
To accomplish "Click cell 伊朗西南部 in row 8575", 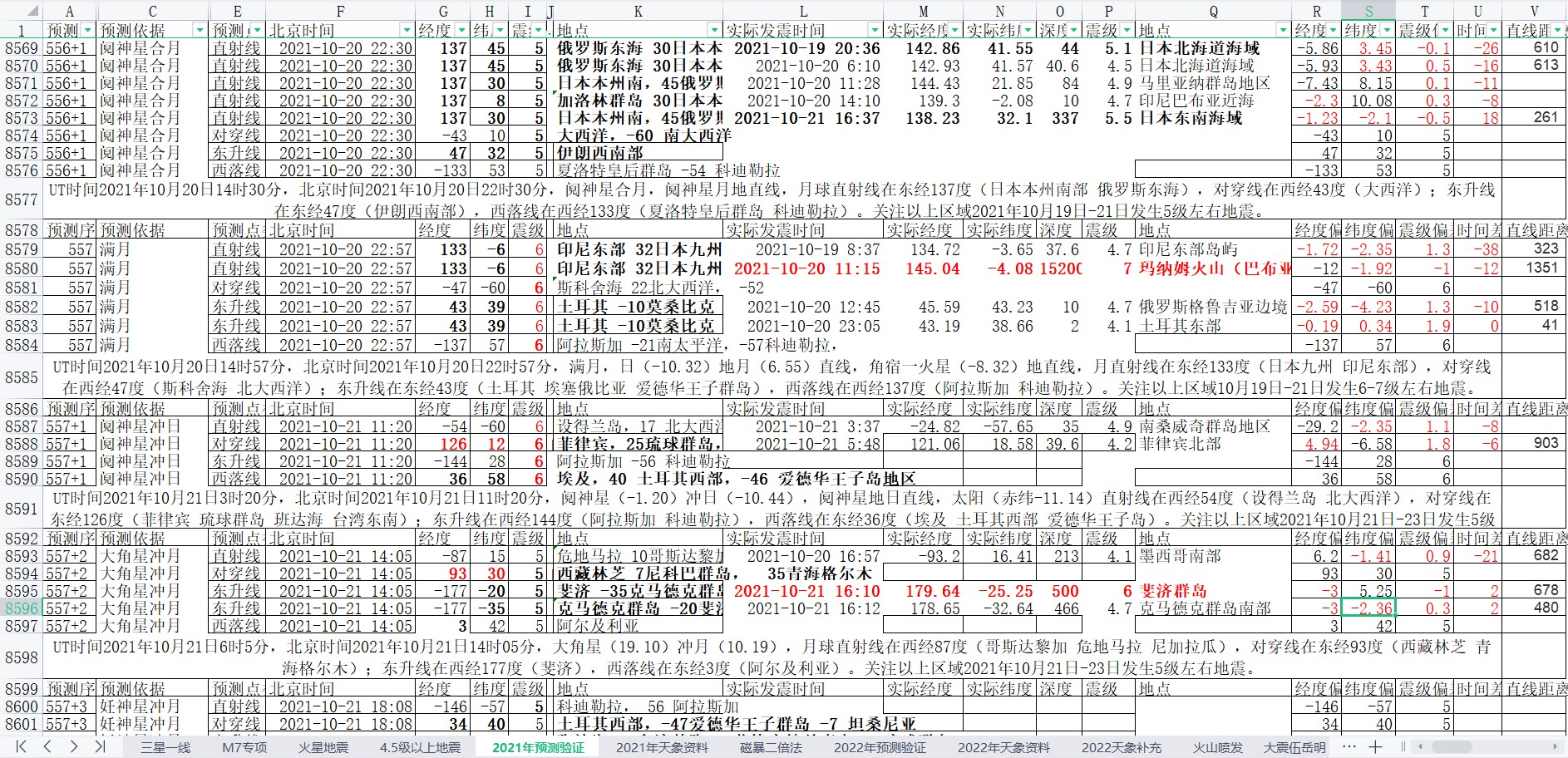I will click(x=638, y=153).
